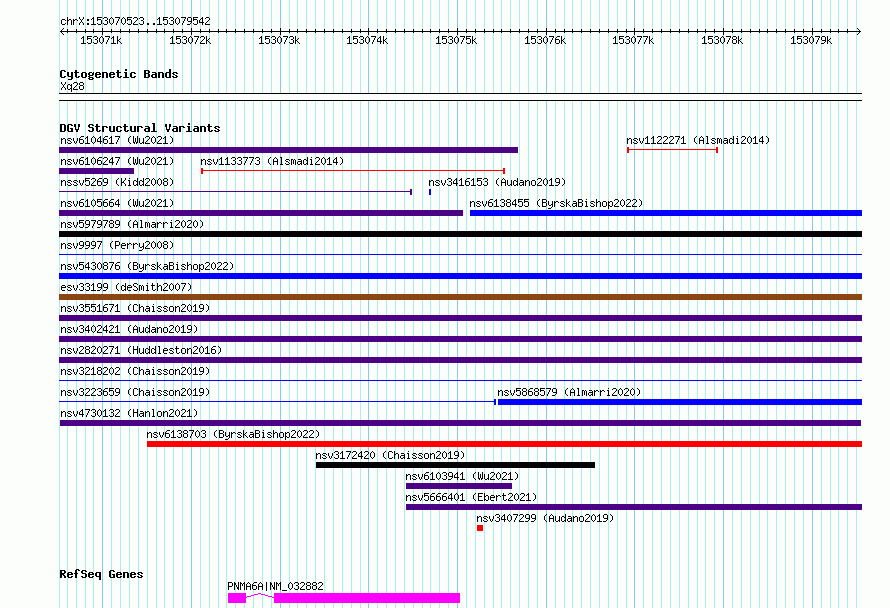
Task: Click the nsv4730132 (Hanlon2021) text label
Action: [129, 413]
